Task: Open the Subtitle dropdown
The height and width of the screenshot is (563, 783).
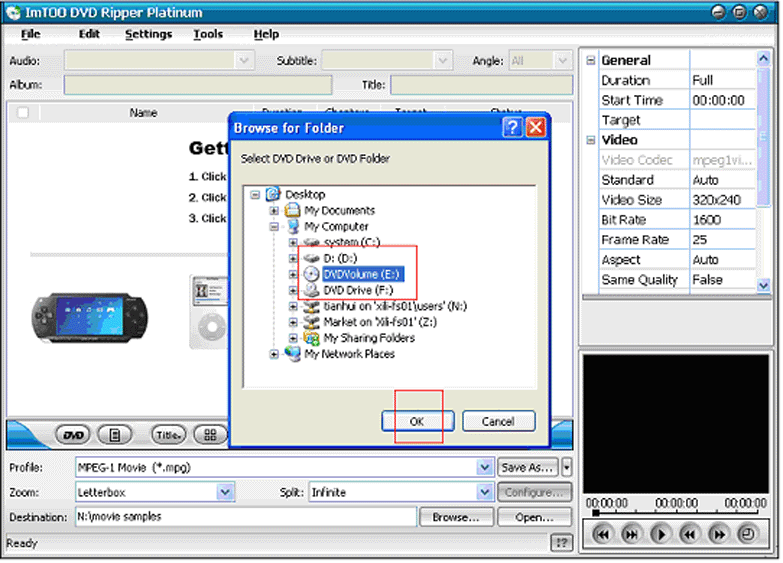Action: coord(443,61)
